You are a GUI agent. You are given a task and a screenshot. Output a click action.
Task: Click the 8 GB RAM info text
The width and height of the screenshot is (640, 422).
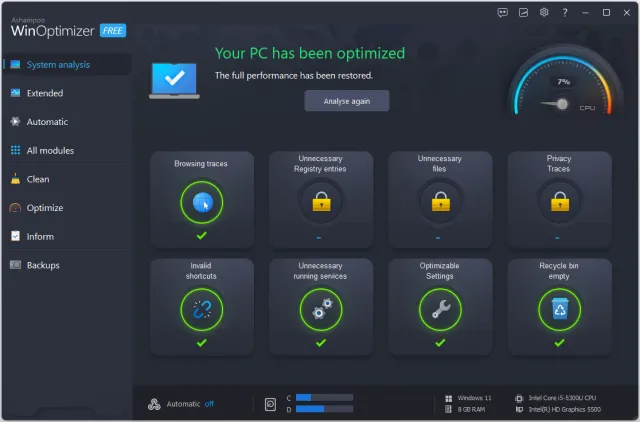471,409
